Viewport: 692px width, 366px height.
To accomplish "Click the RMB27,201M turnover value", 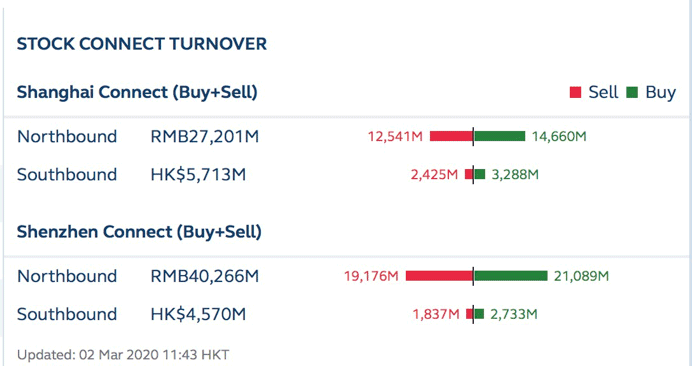I will tap(204, 136).
